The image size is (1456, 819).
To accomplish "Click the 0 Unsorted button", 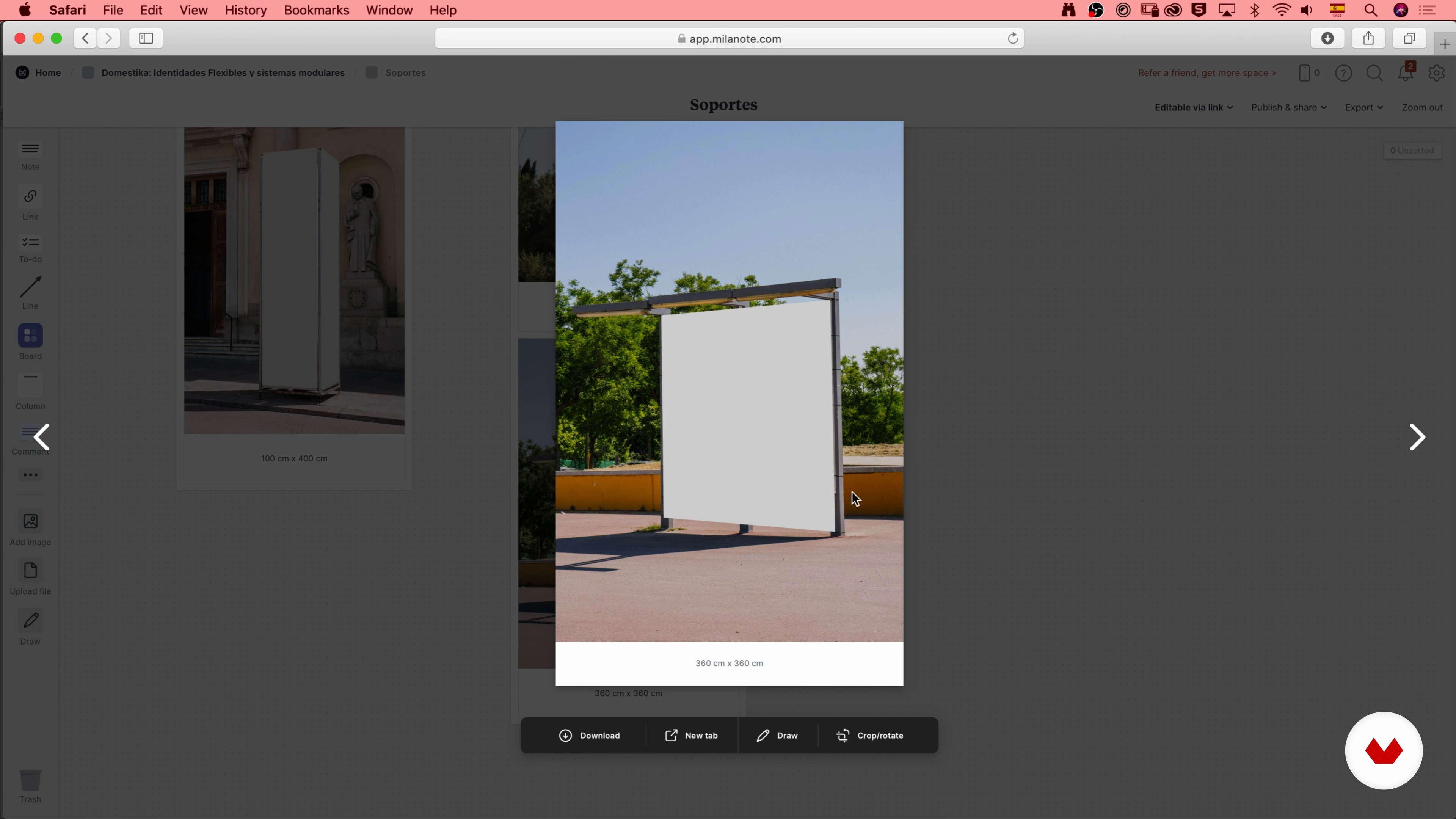I will (1411, 151).
